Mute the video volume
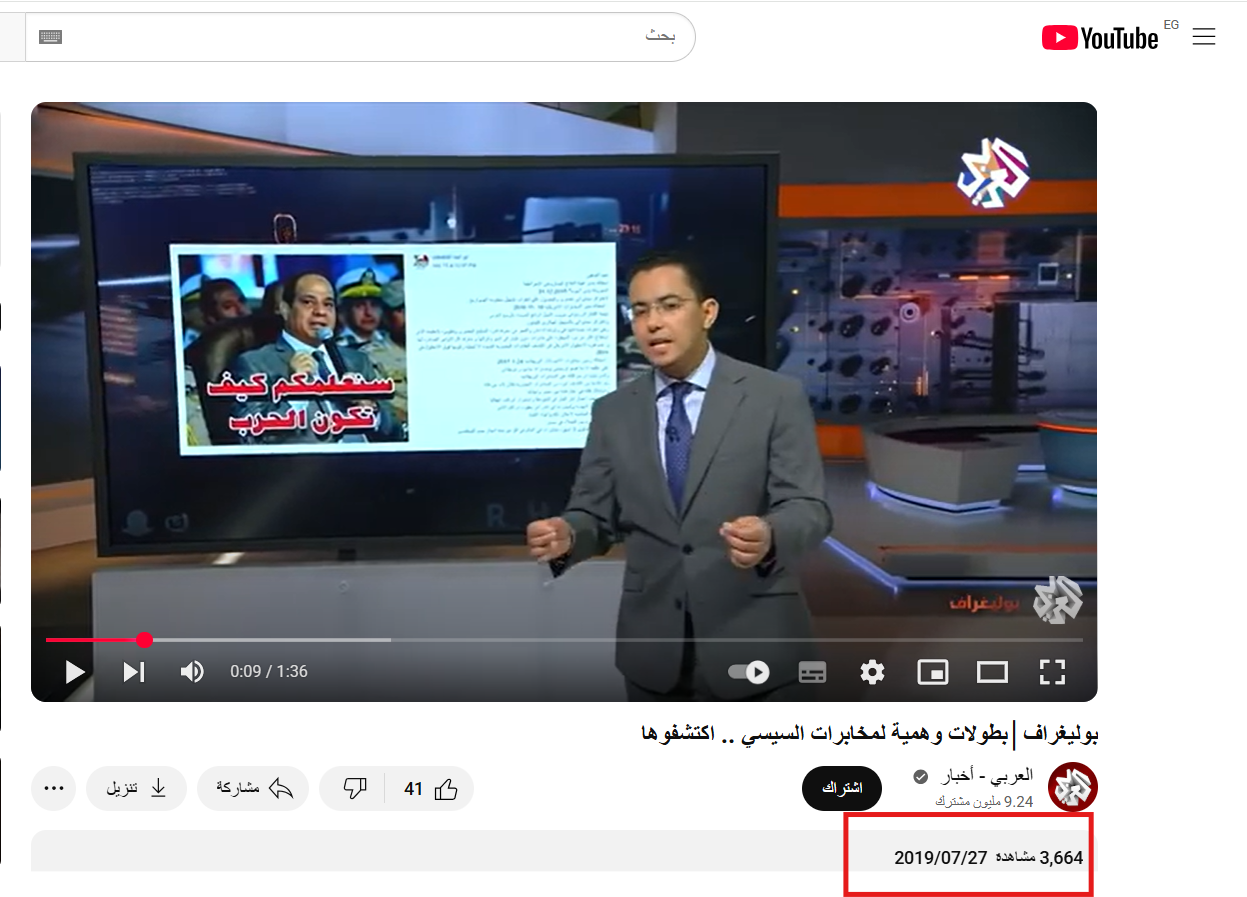 click(191, 672)
